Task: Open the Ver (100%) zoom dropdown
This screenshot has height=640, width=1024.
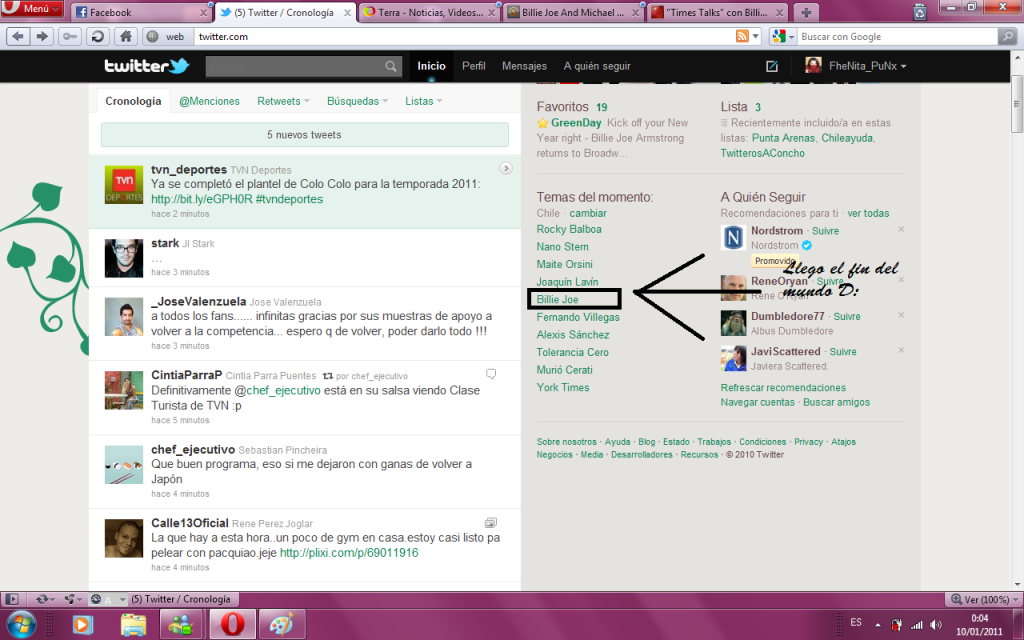Action: (x=982, y=599)
